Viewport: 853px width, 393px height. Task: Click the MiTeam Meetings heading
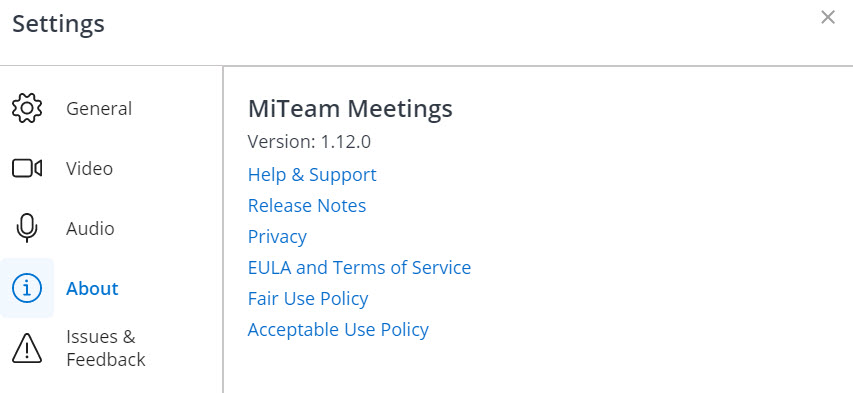click(350, 109)
